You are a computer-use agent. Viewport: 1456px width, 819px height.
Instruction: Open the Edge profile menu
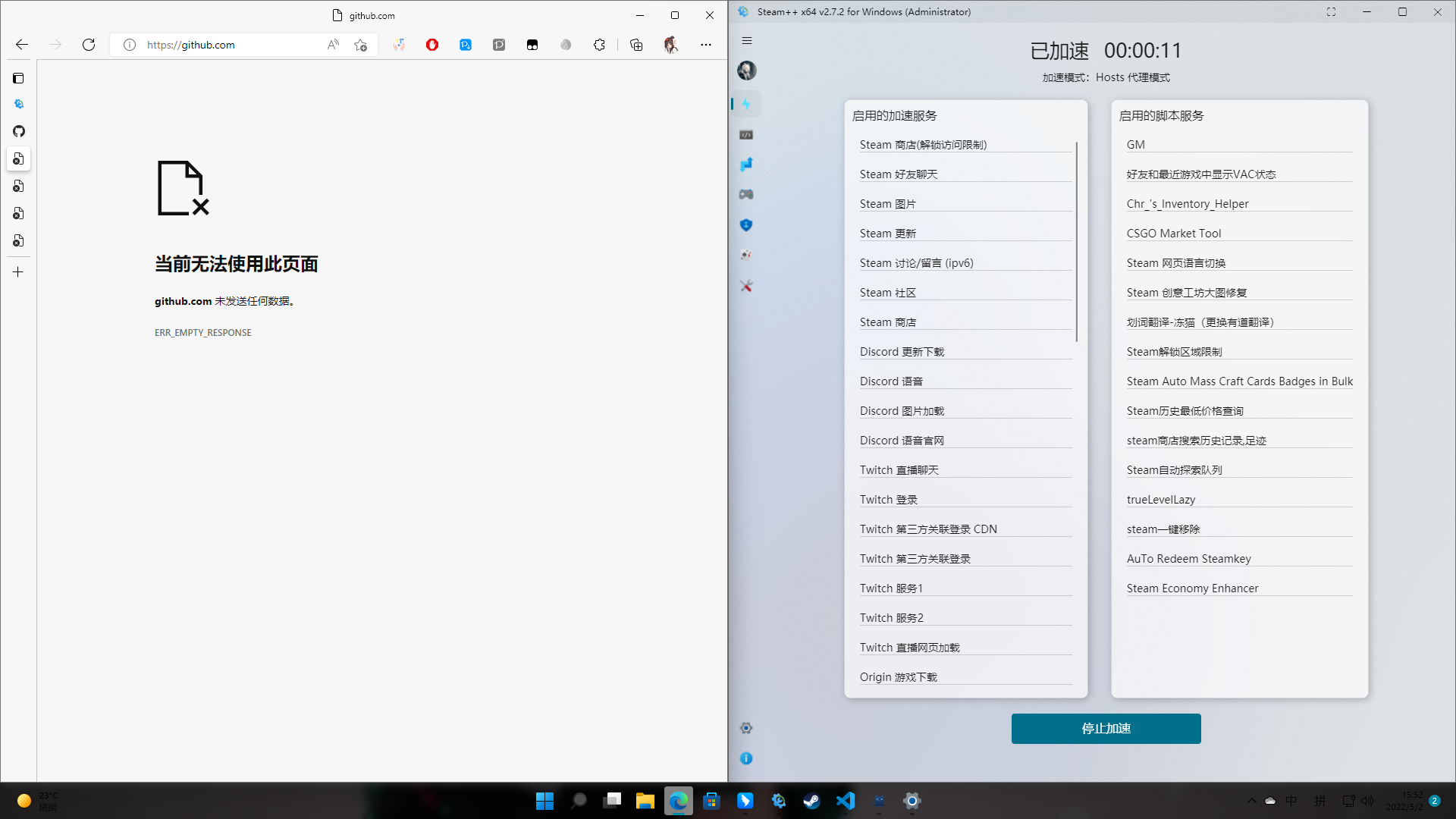670,45
